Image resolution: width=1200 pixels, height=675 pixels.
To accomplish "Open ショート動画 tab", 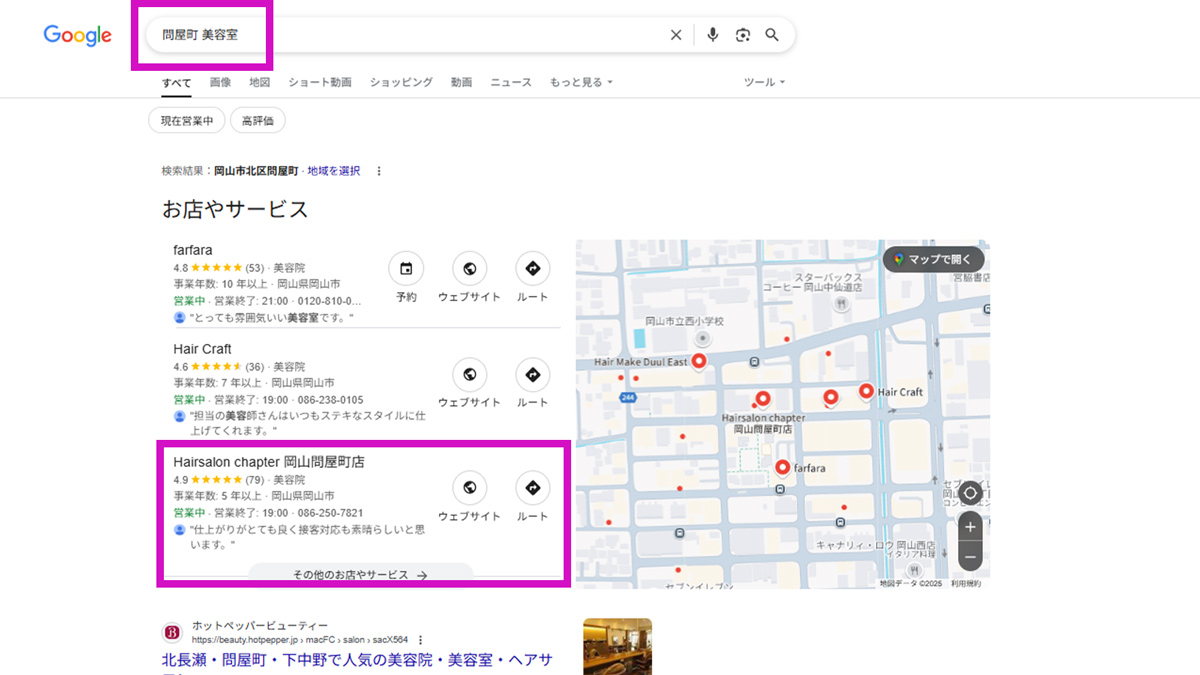I will [x=320, y=82].
